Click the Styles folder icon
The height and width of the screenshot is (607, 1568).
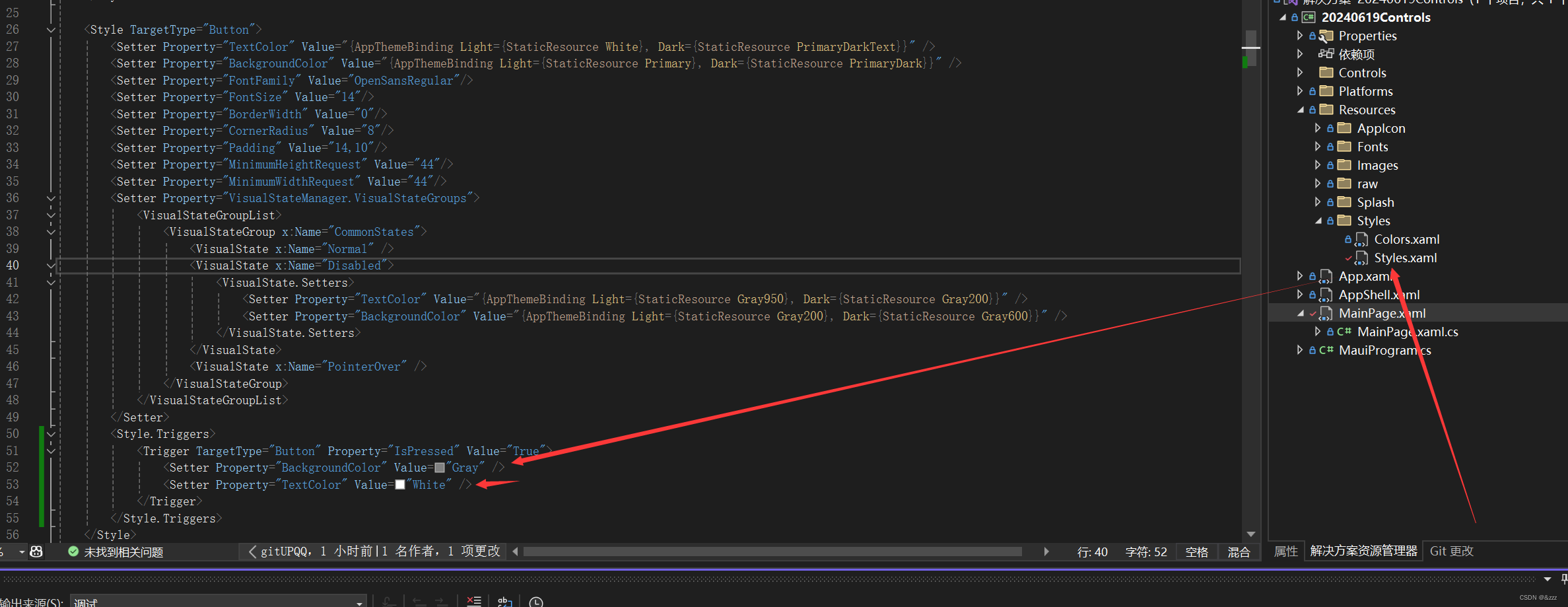pos(1344,221)
